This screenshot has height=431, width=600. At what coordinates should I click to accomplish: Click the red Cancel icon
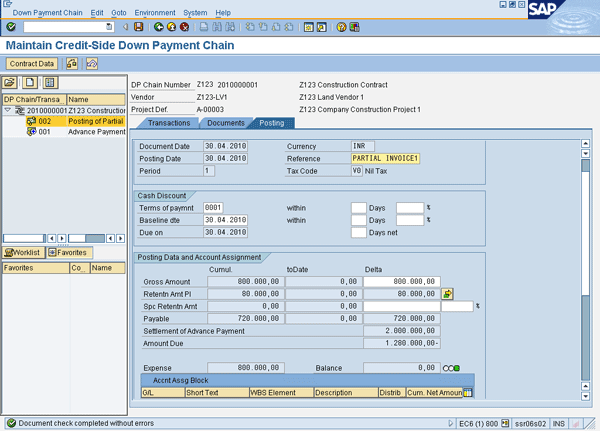click(185, 27)
